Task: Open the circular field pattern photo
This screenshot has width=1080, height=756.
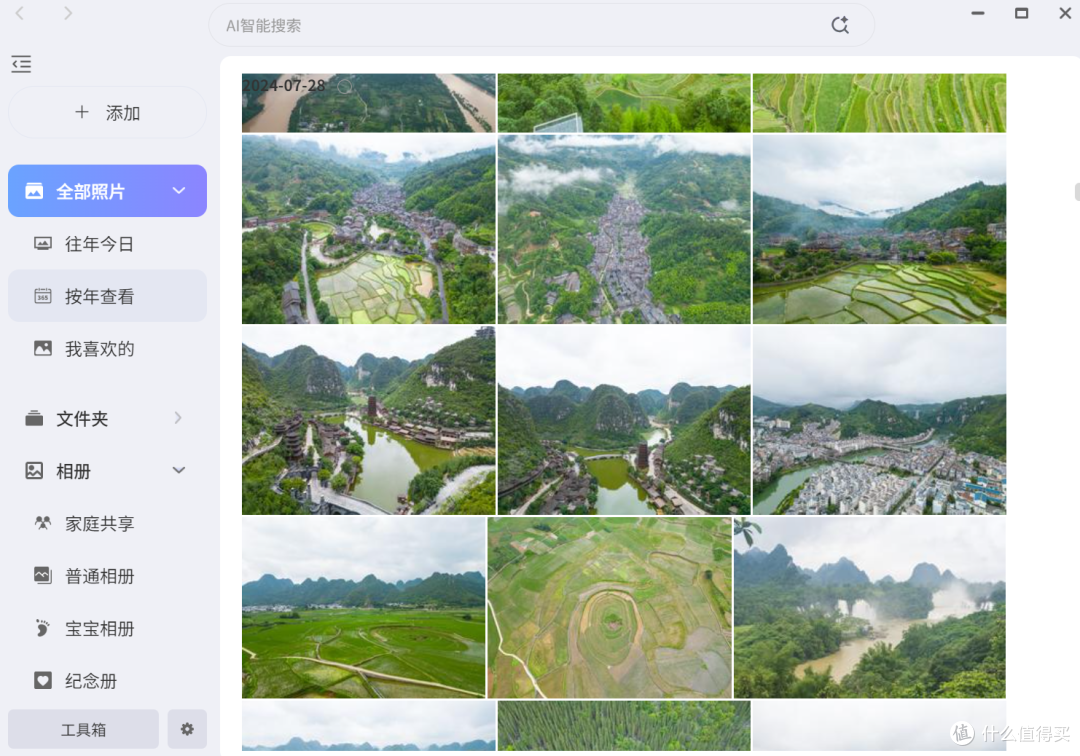Action: pos(610,608)
